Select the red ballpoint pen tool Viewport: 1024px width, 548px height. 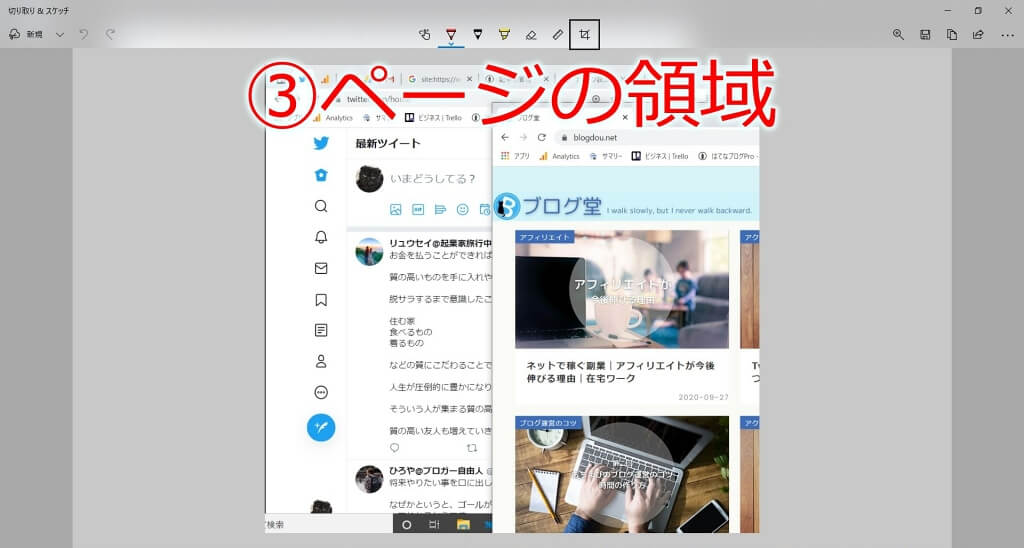point(451,35)
